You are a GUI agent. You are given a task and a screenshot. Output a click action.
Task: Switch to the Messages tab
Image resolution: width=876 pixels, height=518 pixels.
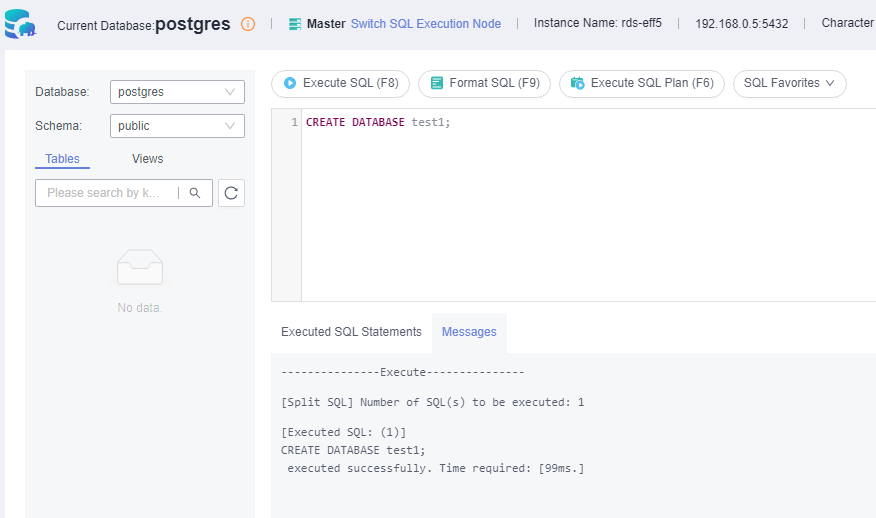(469, 332)
